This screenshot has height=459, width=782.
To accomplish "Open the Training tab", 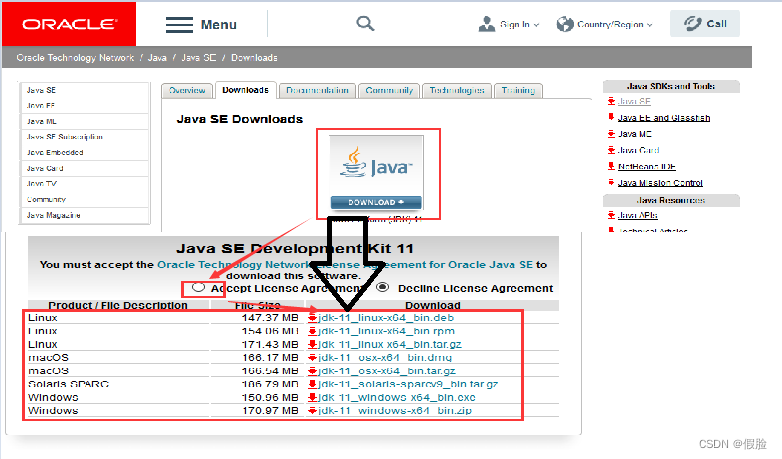I will click(x=518, y=91).
